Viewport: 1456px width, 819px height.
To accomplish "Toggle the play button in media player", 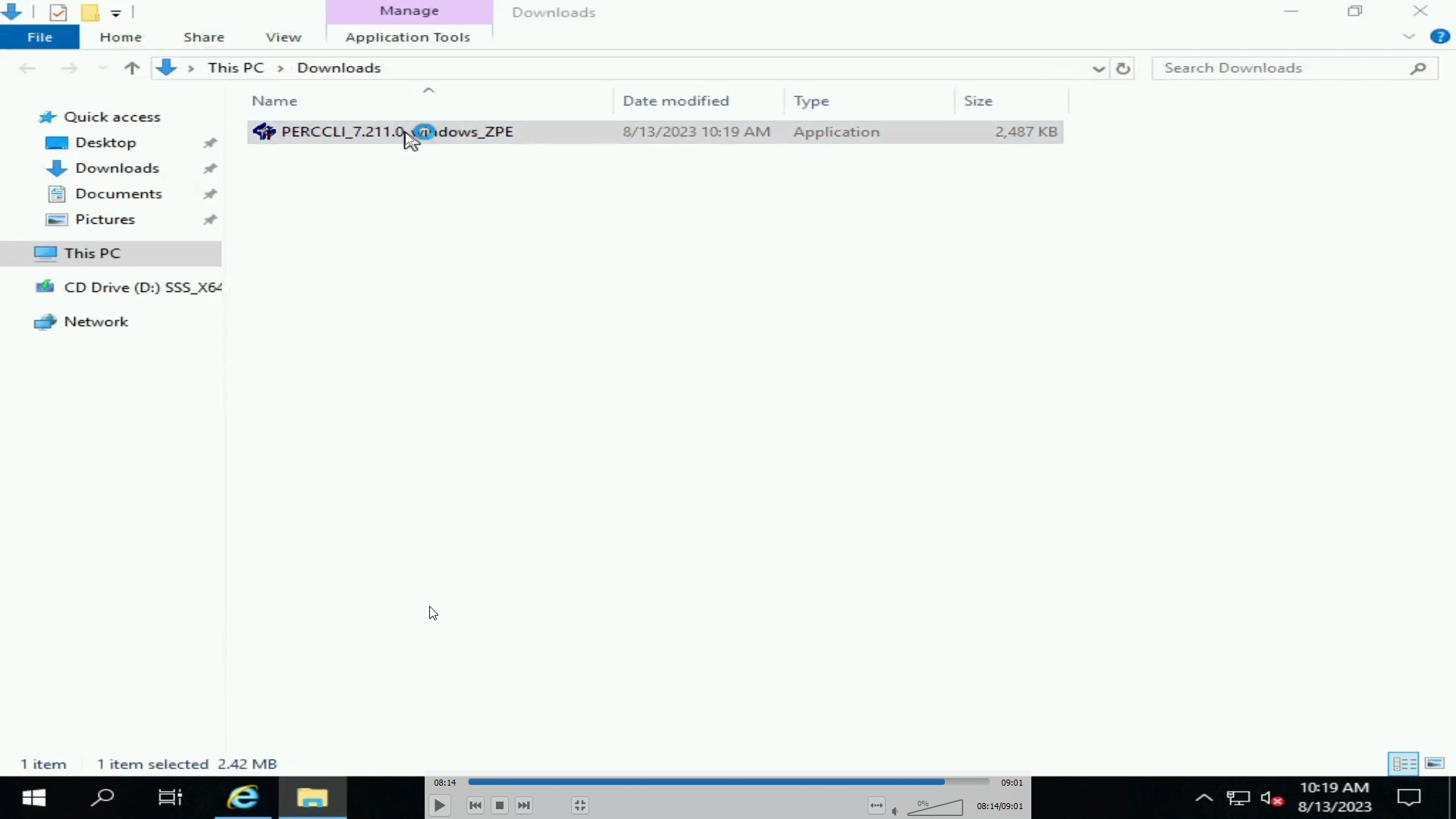I will [440, 805].
